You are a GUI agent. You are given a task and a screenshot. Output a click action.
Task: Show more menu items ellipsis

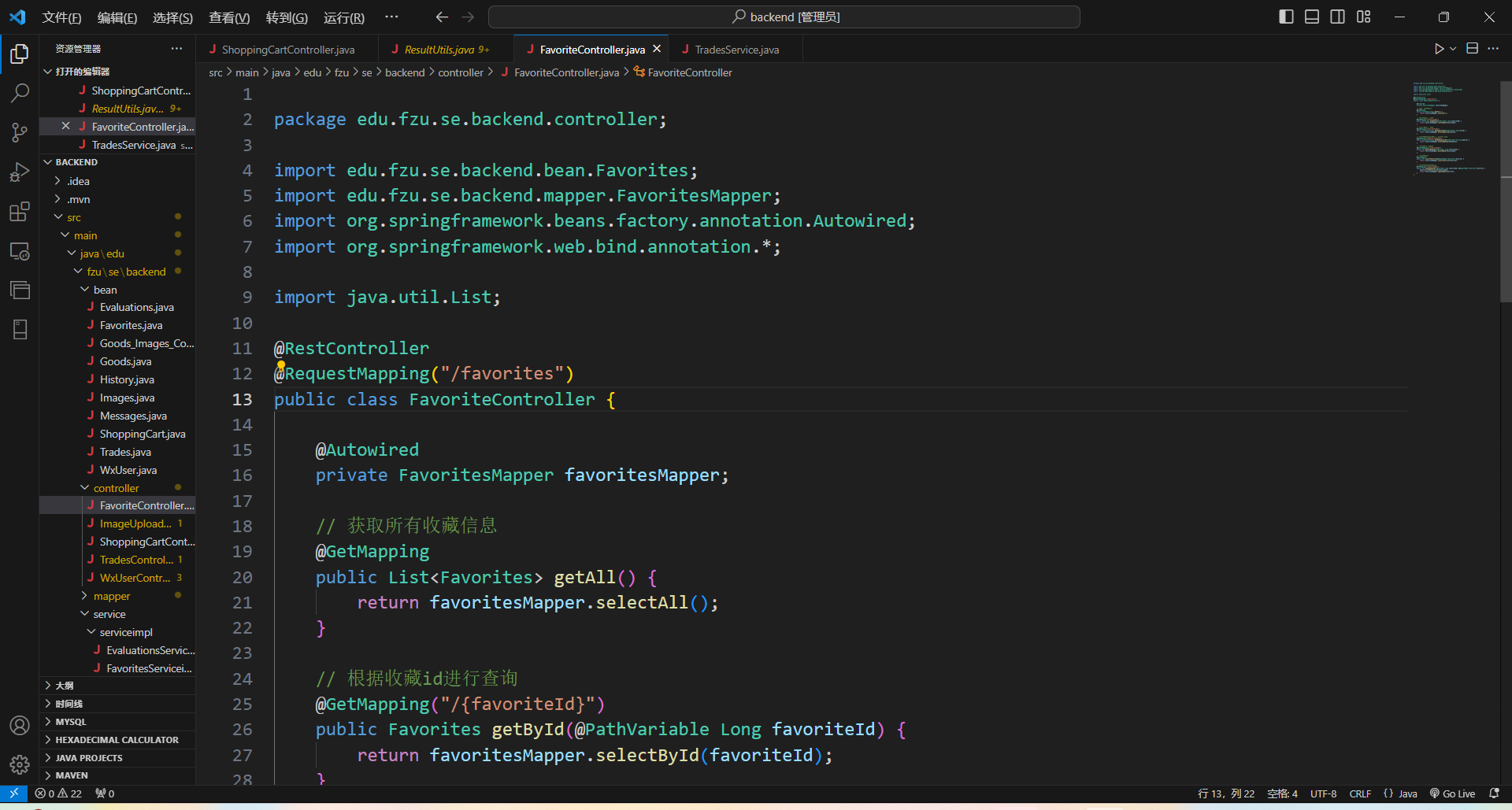391,17
